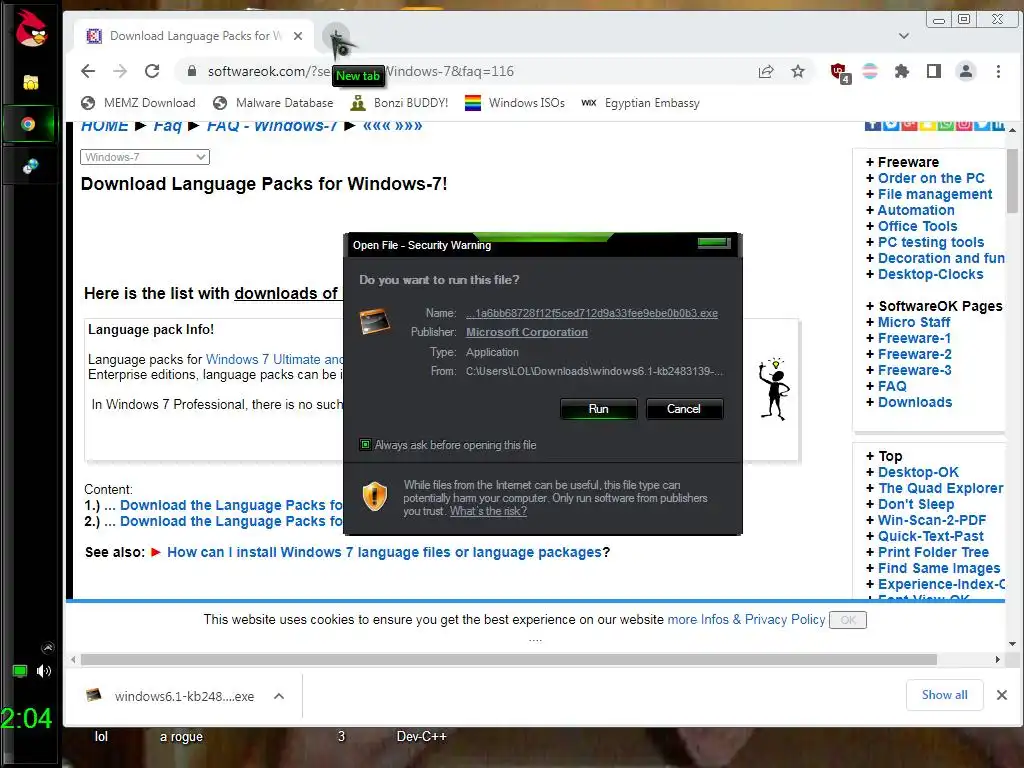
Task: Open the Automation sidebar link
Action: click(x=916, y=210)
